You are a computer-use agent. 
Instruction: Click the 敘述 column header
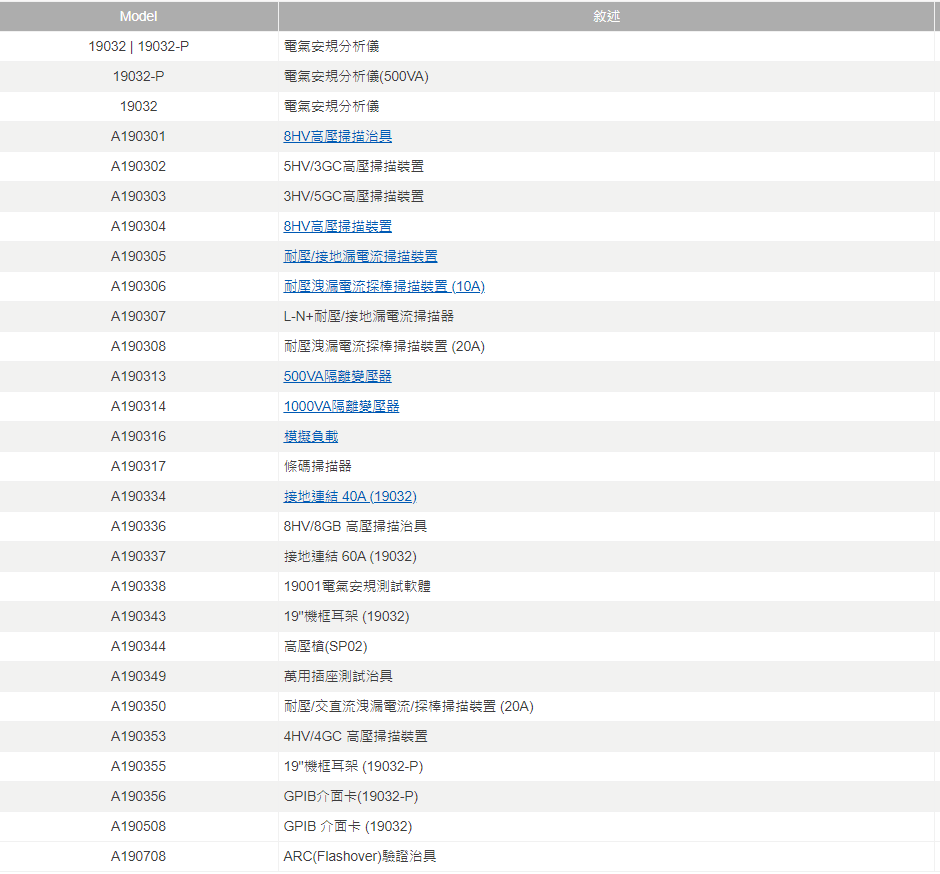pos(606,16)
